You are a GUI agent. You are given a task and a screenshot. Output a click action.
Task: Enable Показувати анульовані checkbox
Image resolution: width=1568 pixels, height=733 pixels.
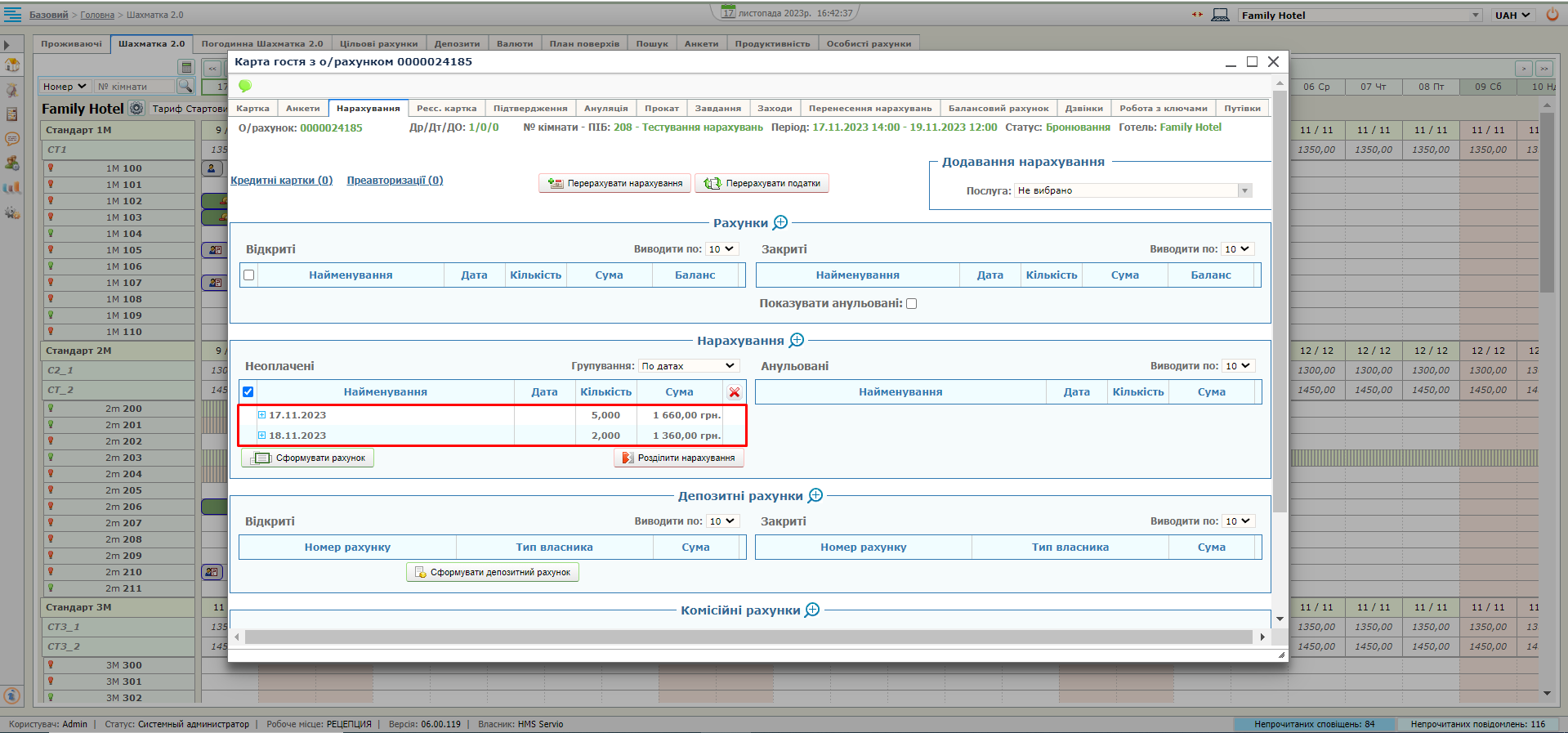pos(912,303)
